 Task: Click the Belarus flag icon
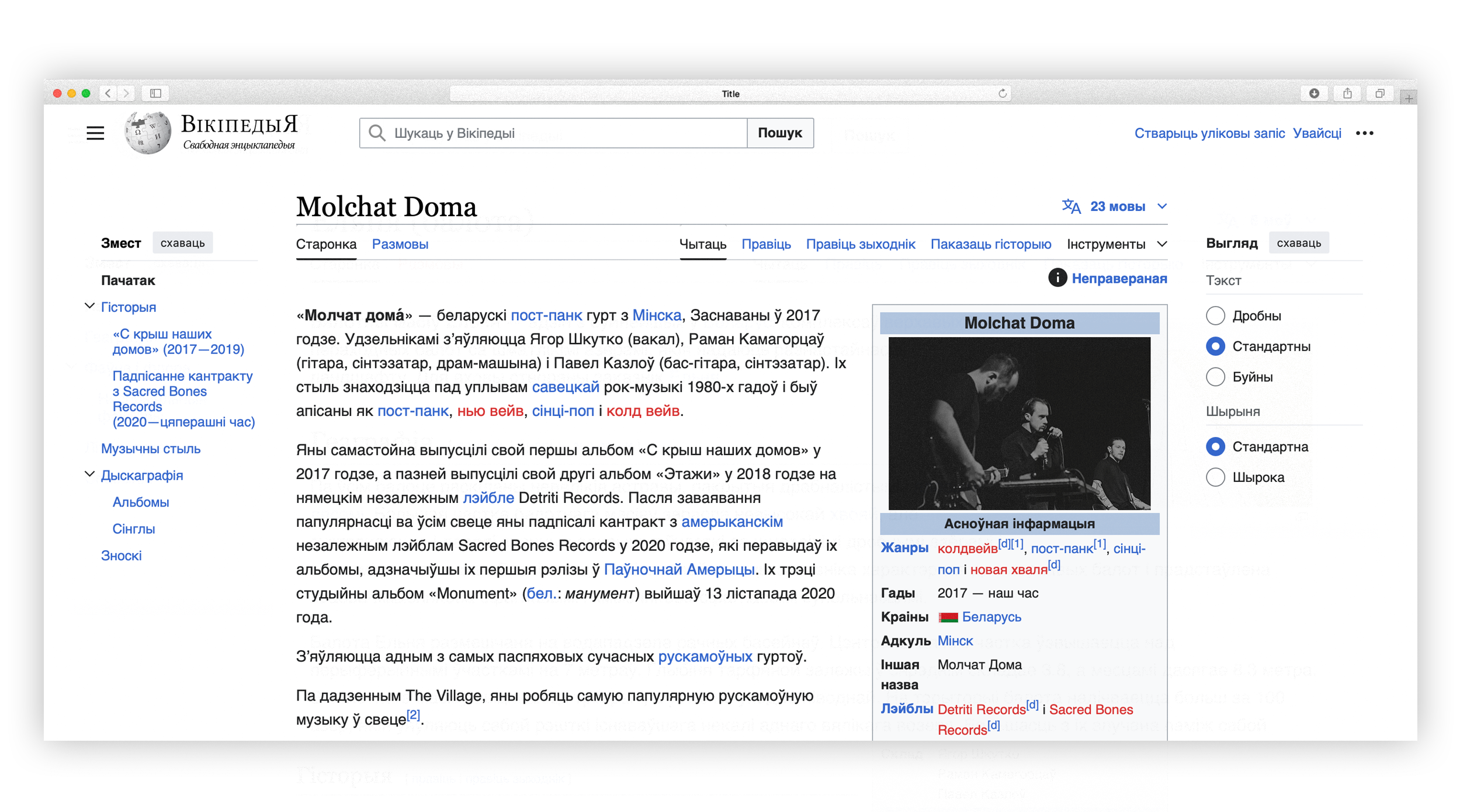948,617
